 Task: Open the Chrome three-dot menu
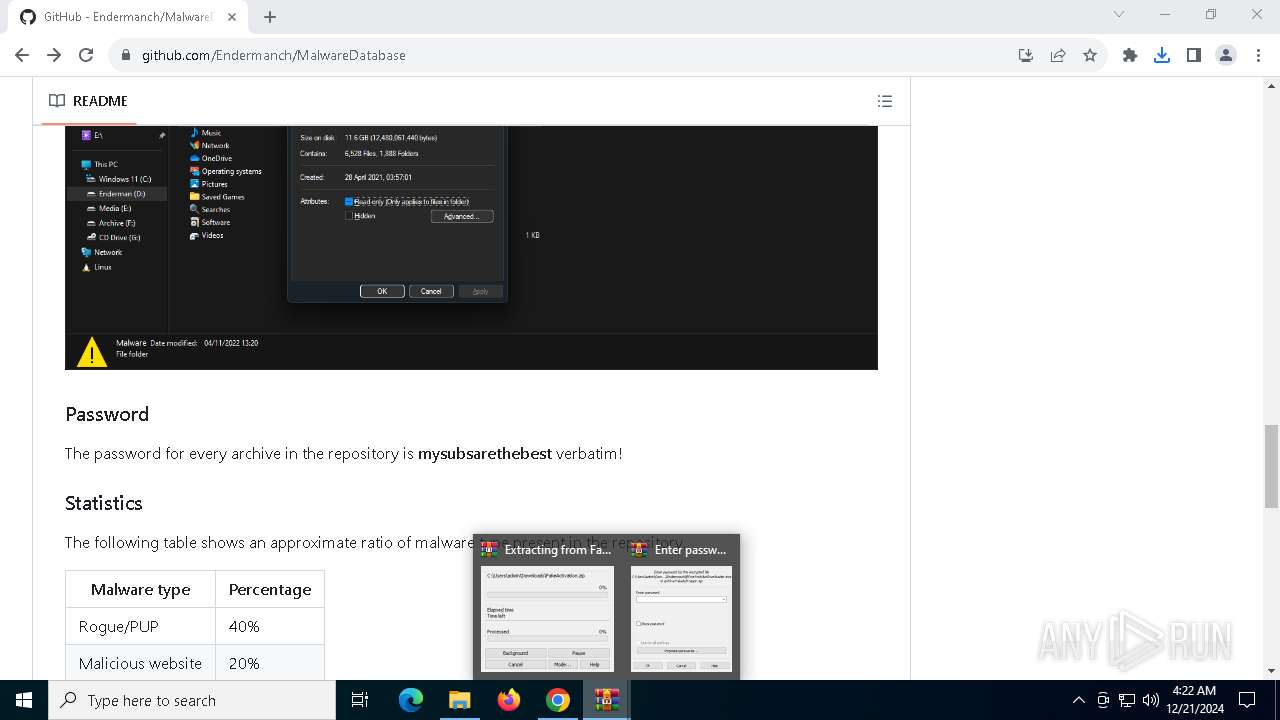point(1257,55)
